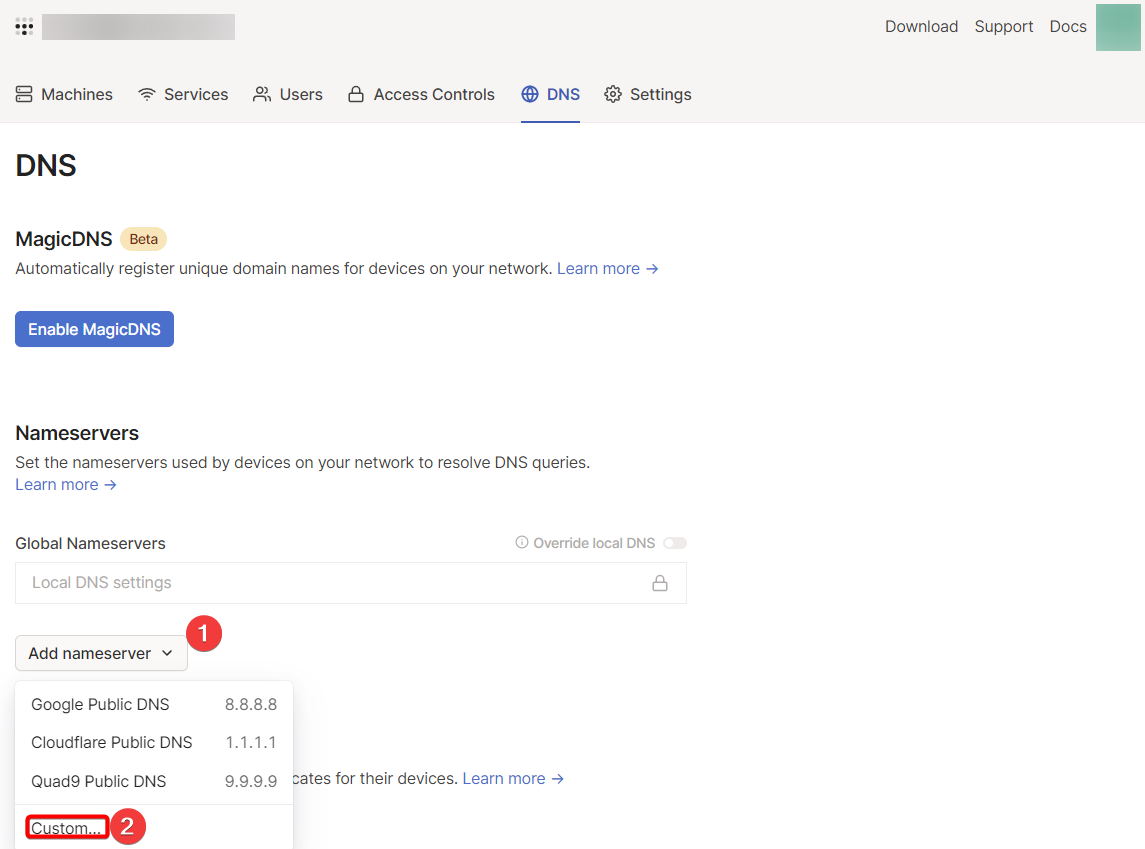Toggle Override local DNS switch
The width and height of the screenshot is (1145, 849).
tap(675, 543)
